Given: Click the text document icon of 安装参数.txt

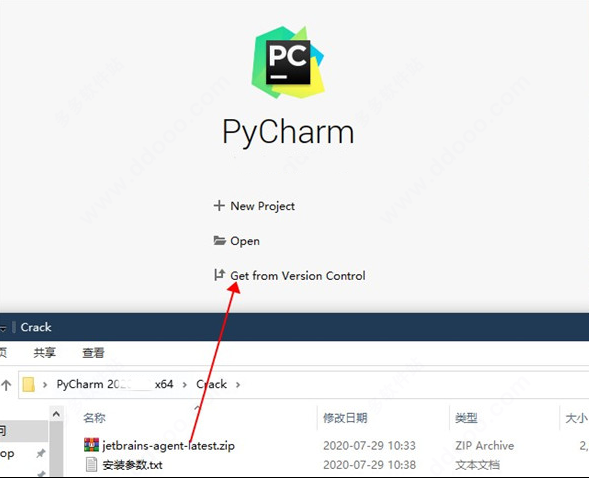Looking at the screenshot, I should click(x=91, y=464).
